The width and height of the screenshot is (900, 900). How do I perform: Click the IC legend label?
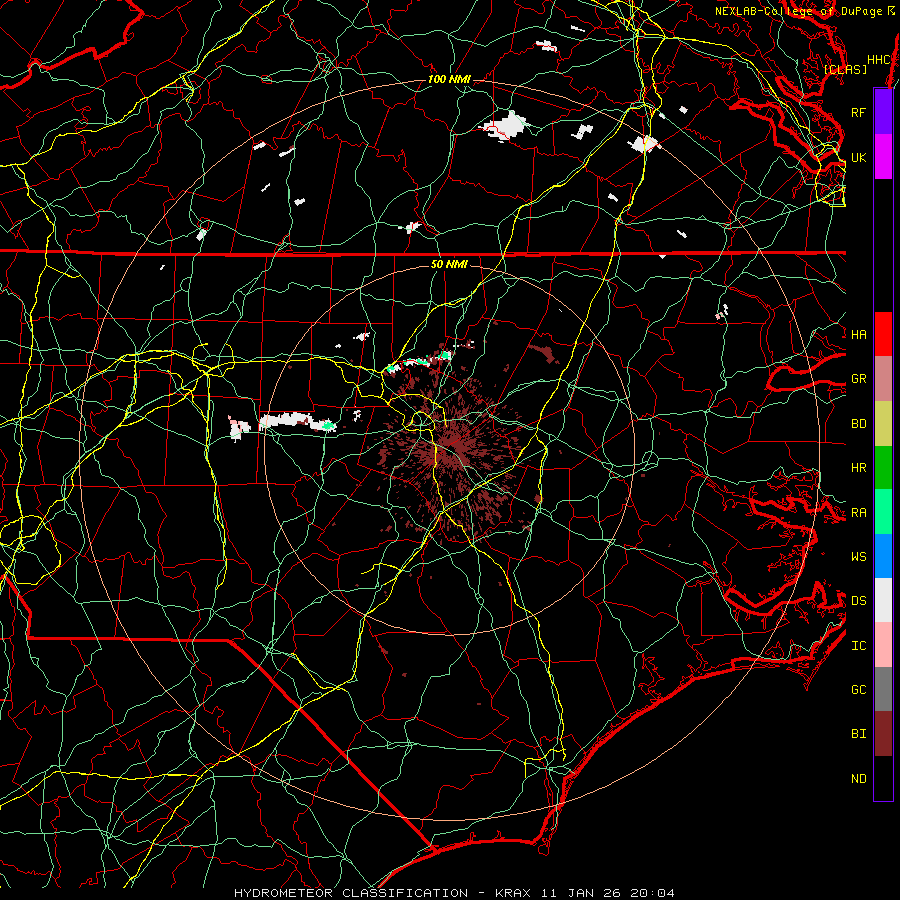[x=859, y=646]
